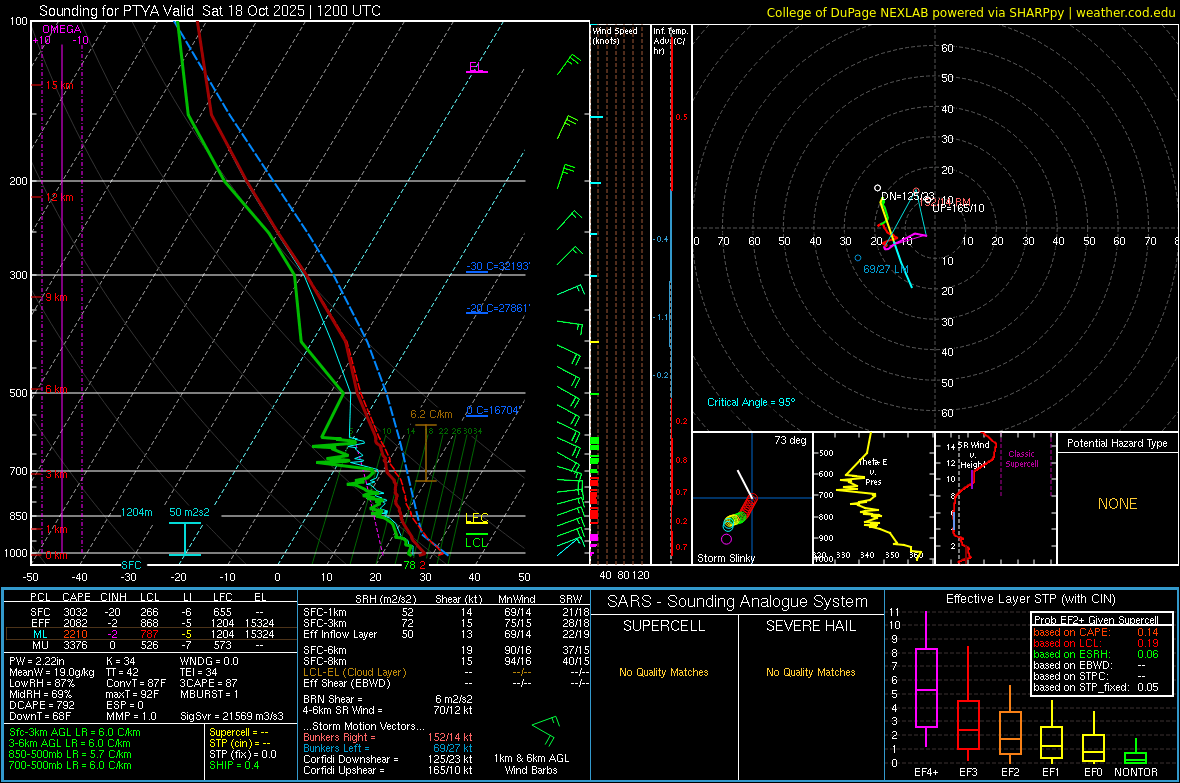
Task: Click the SigSvr = 21569 m3/s3 value
Action: pos(232,716)
